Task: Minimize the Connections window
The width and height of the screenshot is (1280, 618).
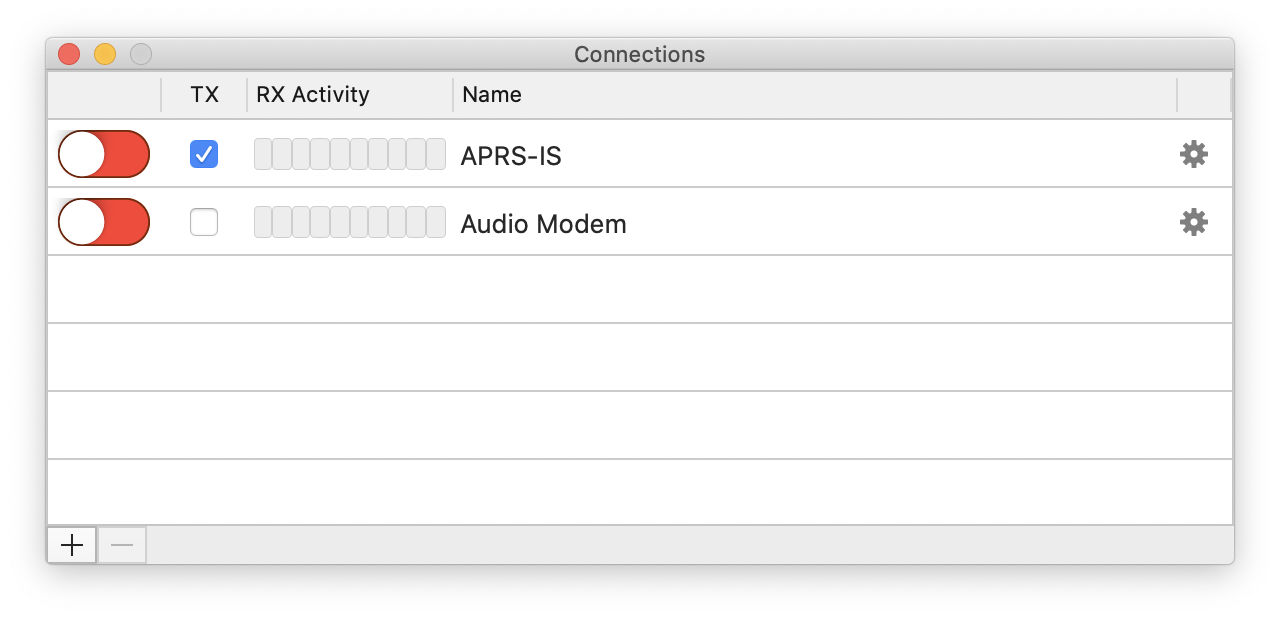Action: 105,54
